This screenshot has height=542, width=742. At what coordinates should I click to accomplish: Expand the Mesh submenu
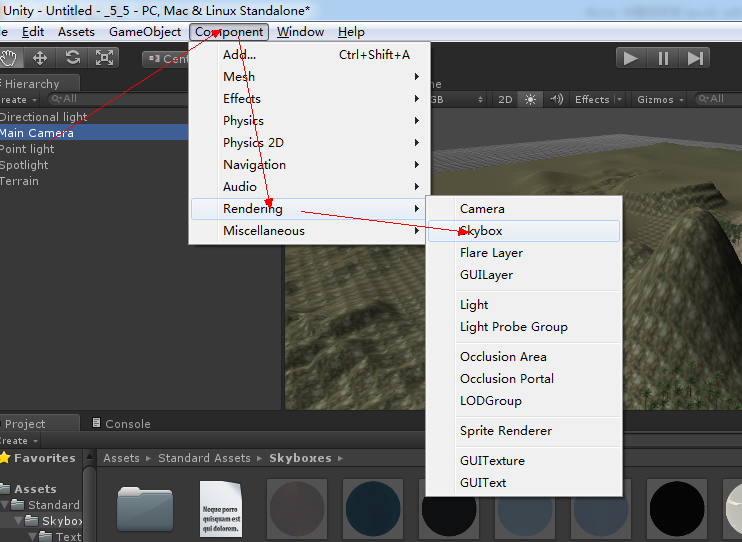309,77
